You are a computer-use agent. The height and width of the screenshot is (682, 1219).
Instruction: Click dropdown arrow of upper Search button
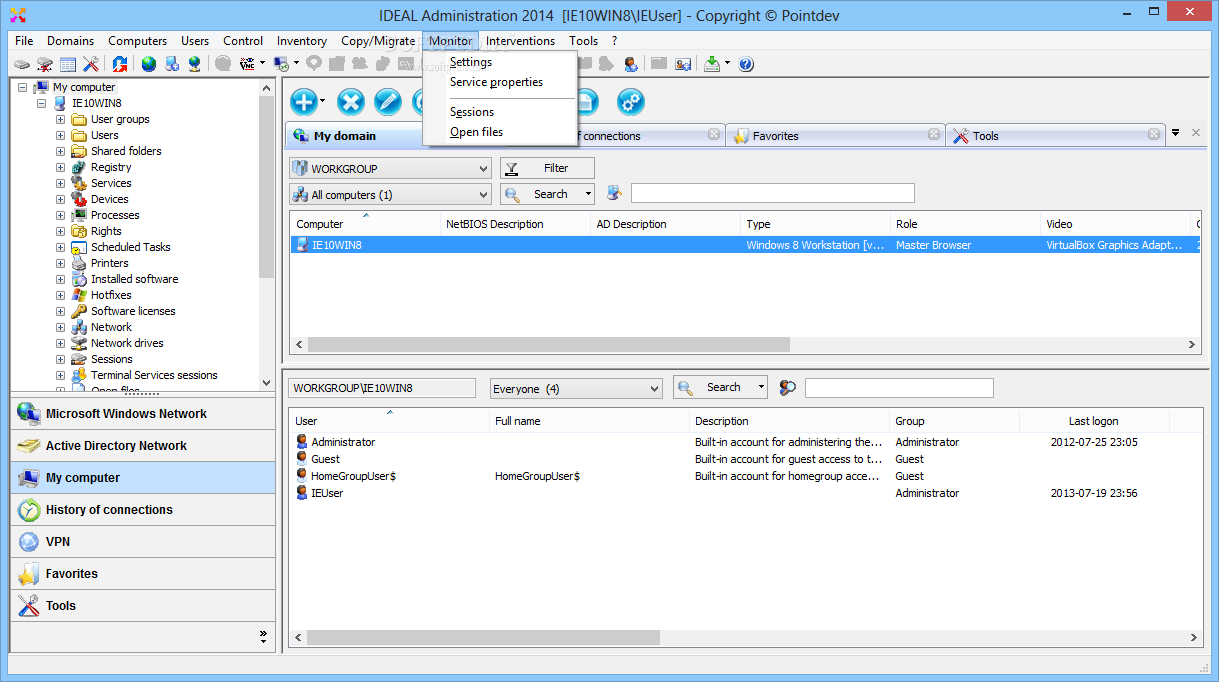click(x=588, y=194)
